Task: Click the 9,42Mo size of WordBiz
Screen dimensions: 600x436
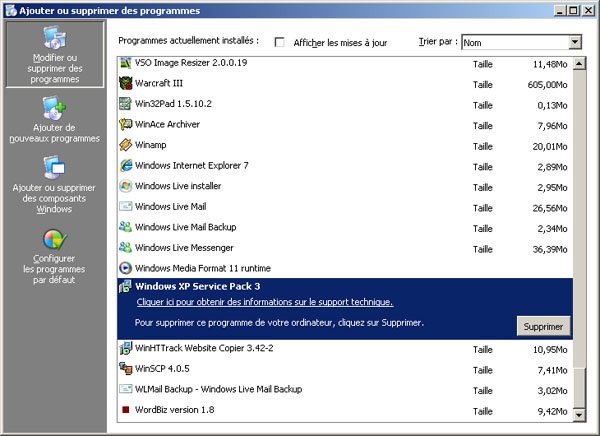Action: [553, 412]
